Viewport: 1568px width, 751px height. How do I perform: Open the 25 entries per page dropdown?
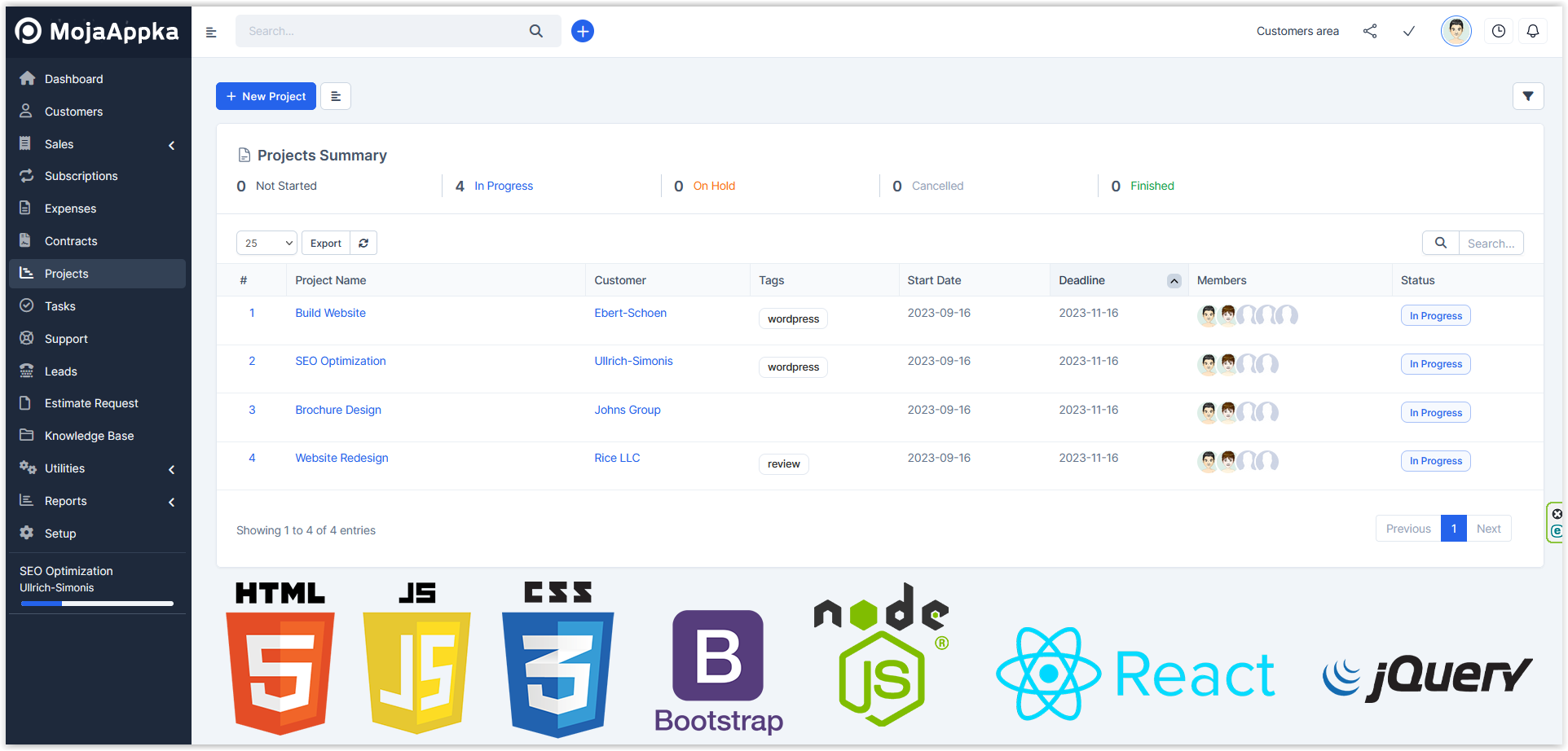tap(266, 243)
